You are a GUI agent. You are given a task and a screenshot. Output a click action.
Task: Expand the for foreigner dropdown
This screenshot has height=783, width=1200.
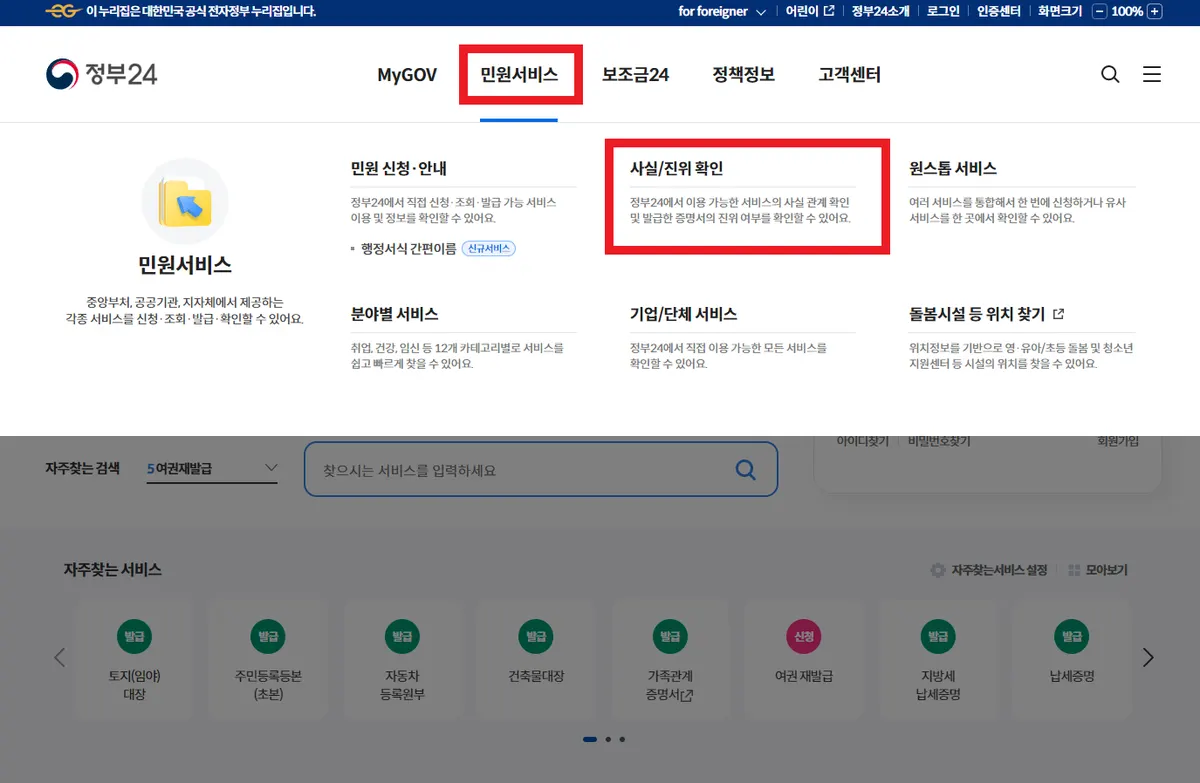[722, 11]
